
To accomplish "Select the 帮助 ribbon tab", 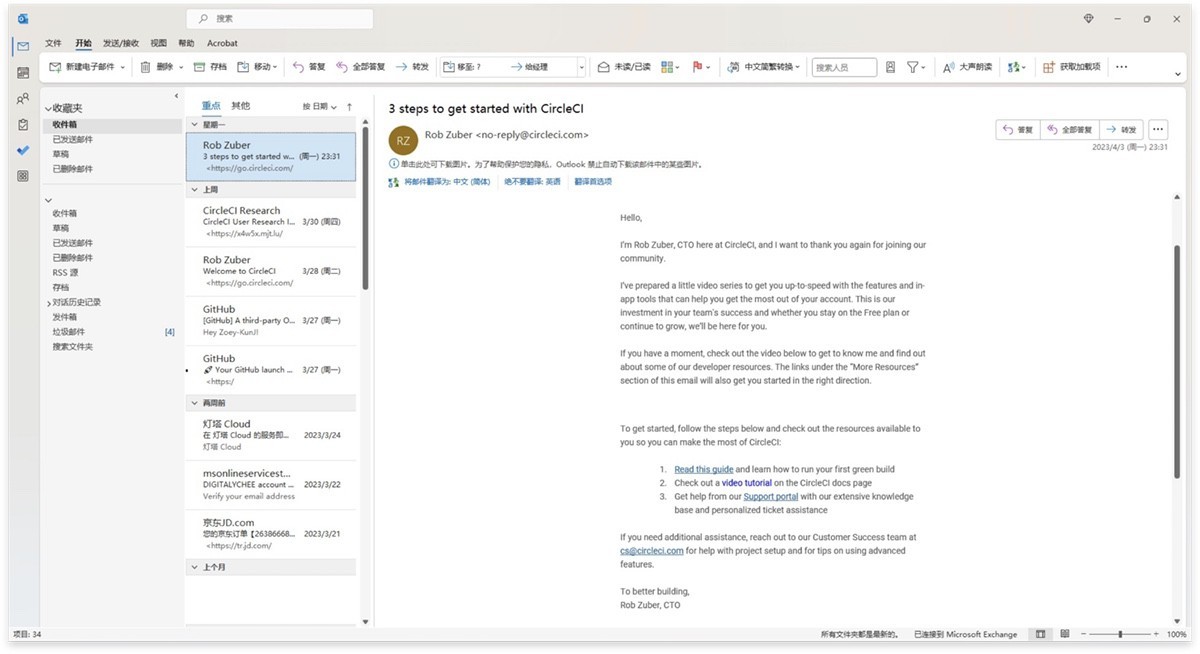I will (186, 43).
